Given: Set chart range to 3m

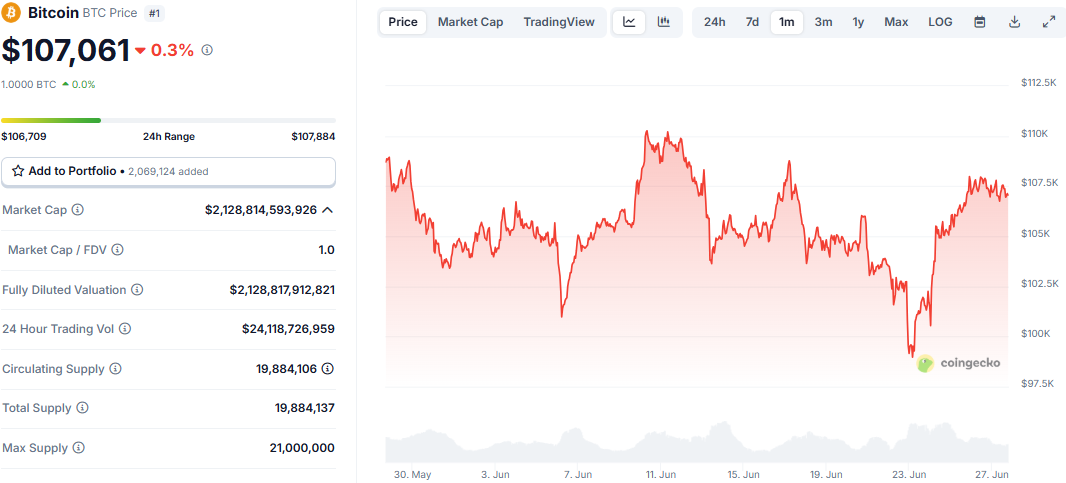Looking at the screenshot, I should [823, 22].
